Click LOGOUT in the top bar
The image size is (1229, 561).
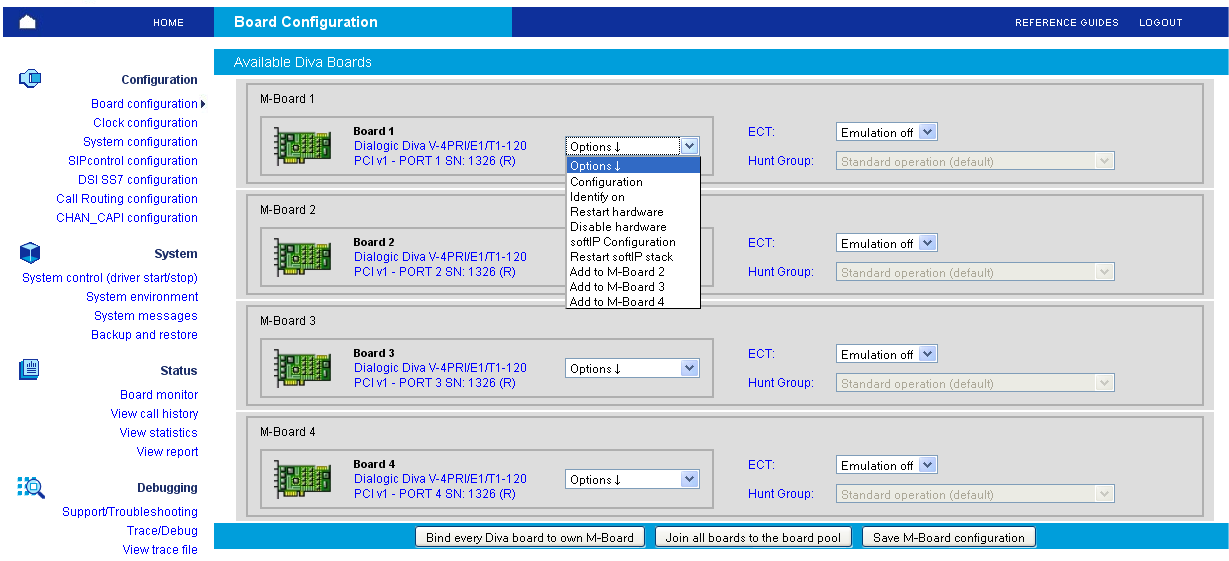tap(1160, 22)
